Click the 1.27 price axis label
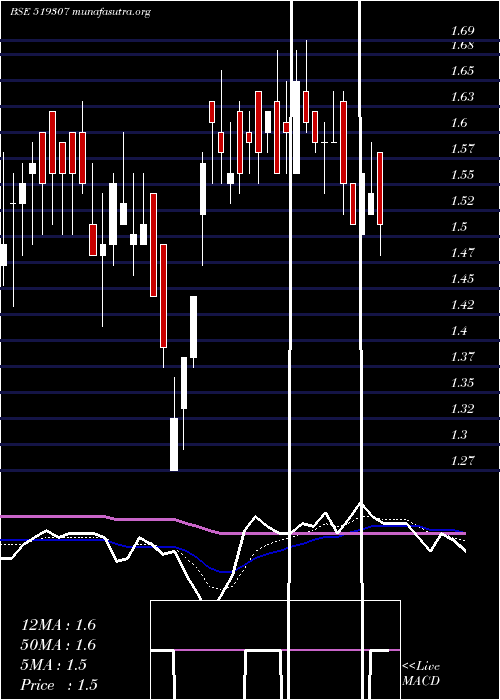 tap(462, 460)
